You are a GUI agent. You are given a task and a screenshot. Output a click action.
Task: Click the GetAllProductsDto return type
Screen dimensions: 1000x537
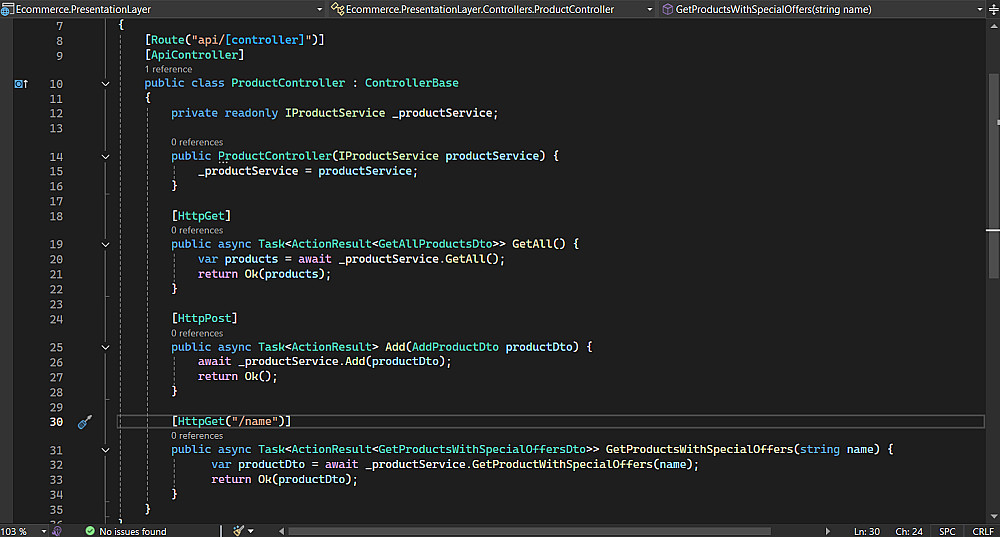click(435, 244)
